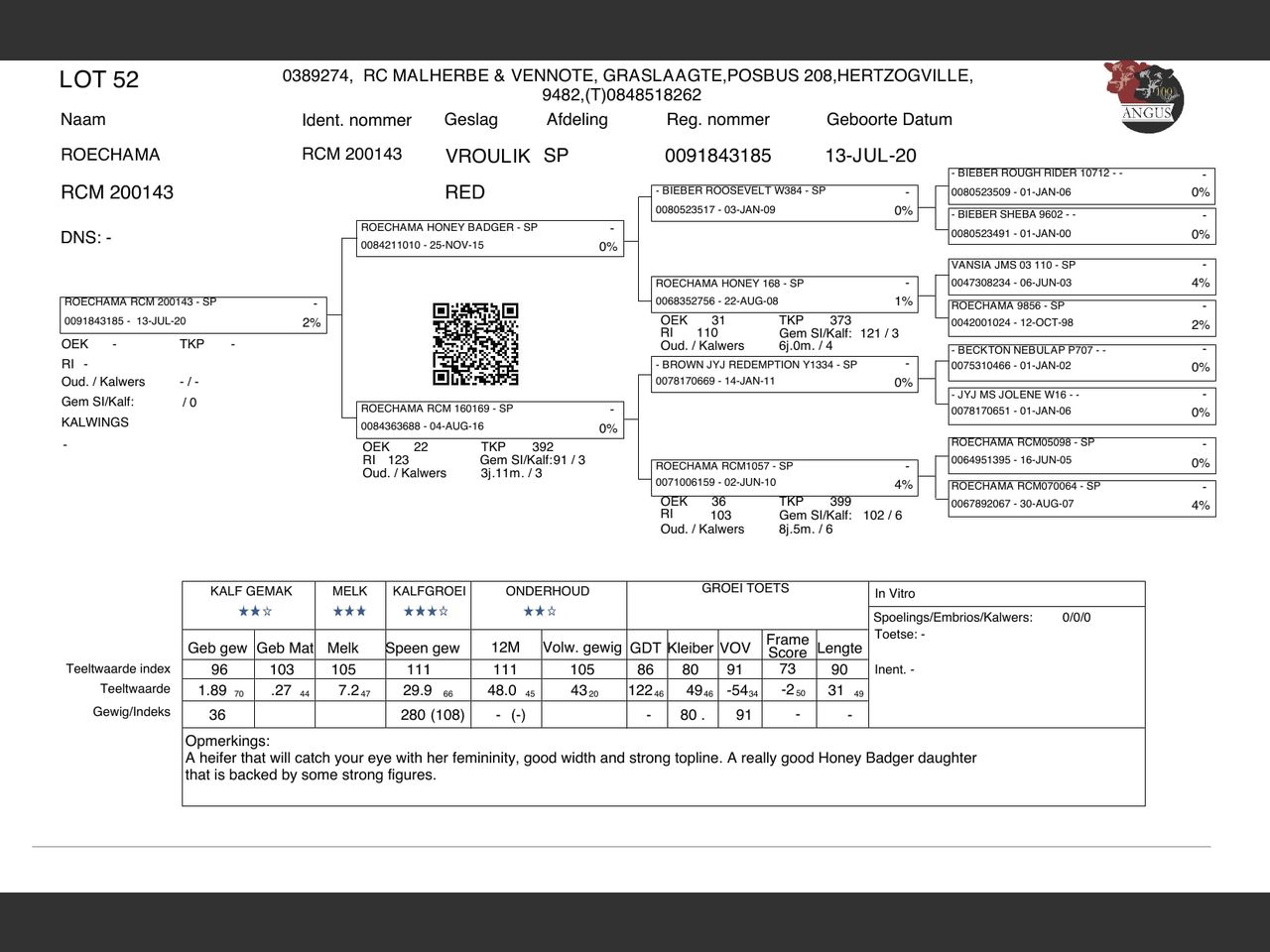The width and height of the screenshot is (1270, 952).
Task: Select the LOT 52 heading
Action: [x=99, y=80]
